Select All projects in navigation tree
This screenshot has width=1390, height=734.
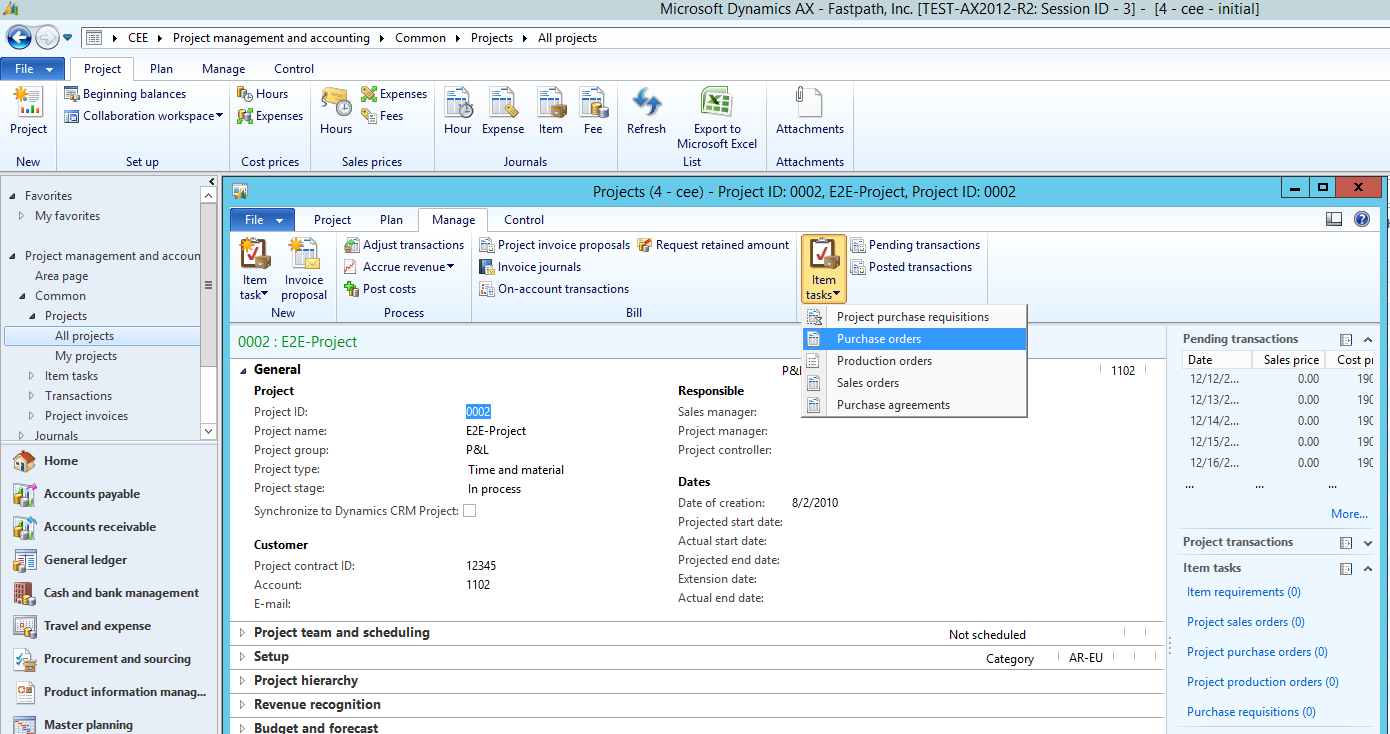pos(84,336)
